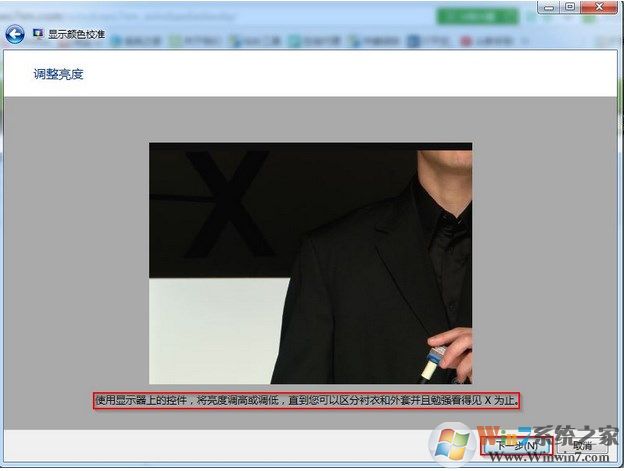Click the 取消 button
The image size is (626, 471).
tap(582, 446)
